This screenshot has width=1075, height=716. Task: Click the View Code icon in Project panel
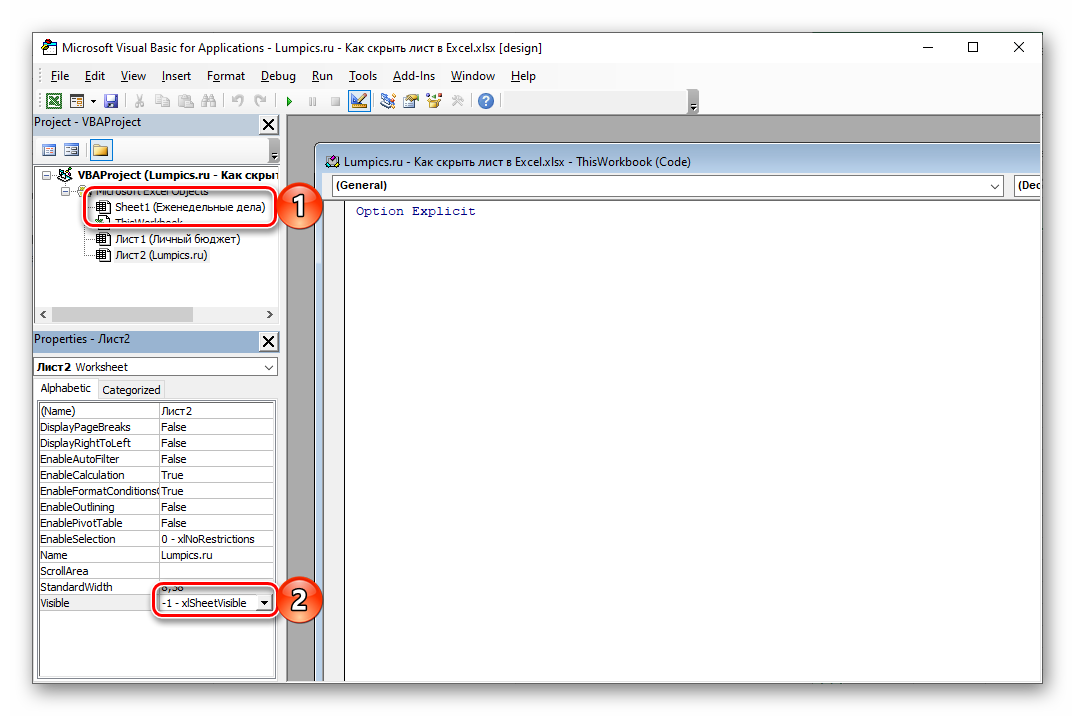(49, 150)
